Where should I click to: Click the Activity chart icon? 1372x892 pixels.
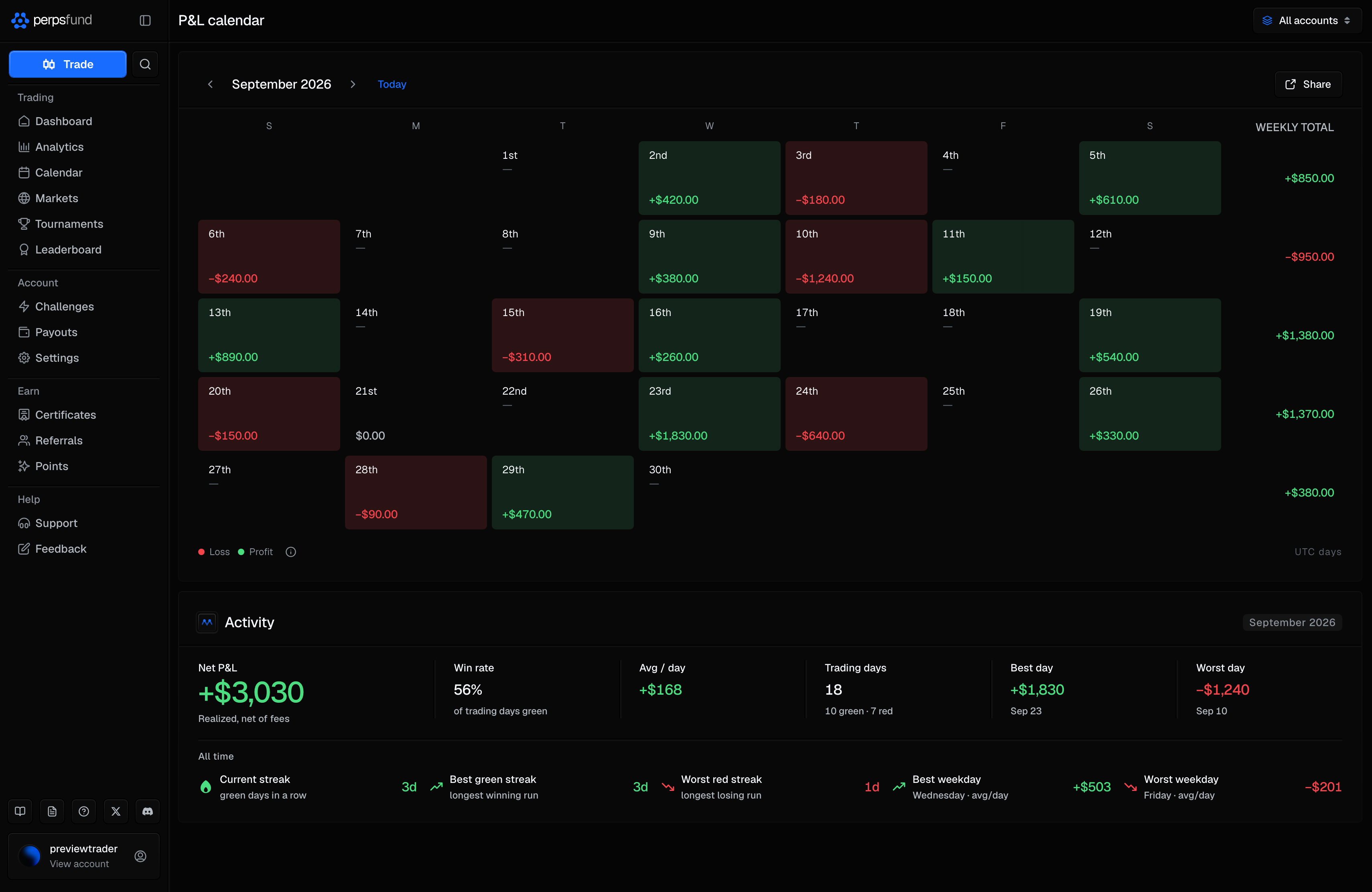[x=207, y=622]
